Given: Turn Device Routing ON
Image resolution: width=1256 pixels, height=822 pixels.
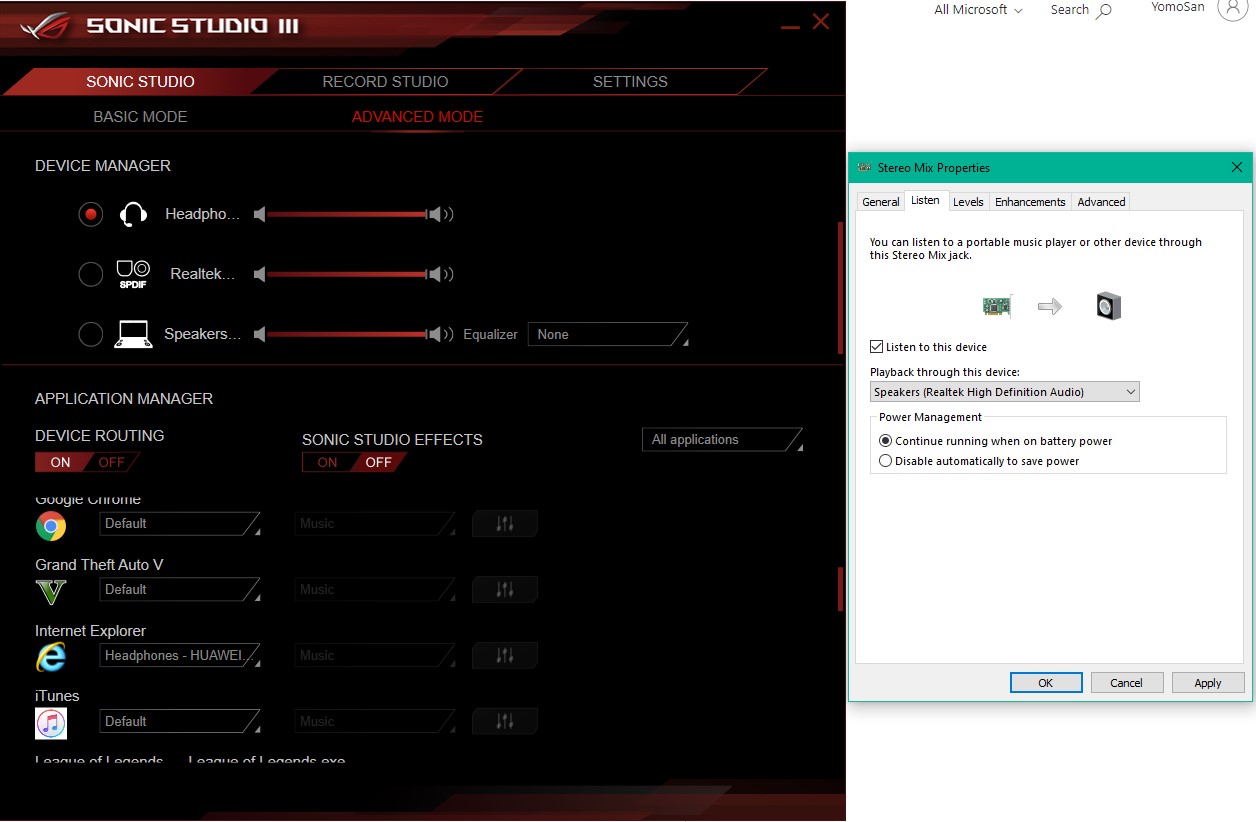Looking at the screenshot, I should pyautogui.click(x=61, y=462).
